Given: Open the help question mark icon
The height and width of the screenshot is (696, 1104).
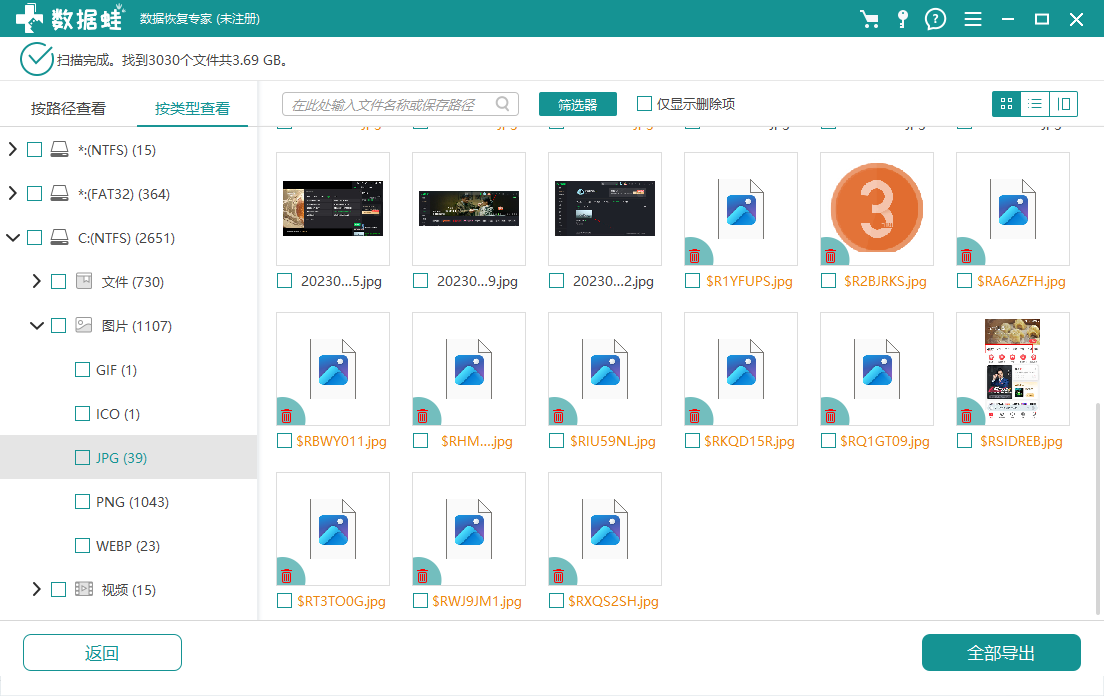Looking at the screenshot, I should 935,20.
